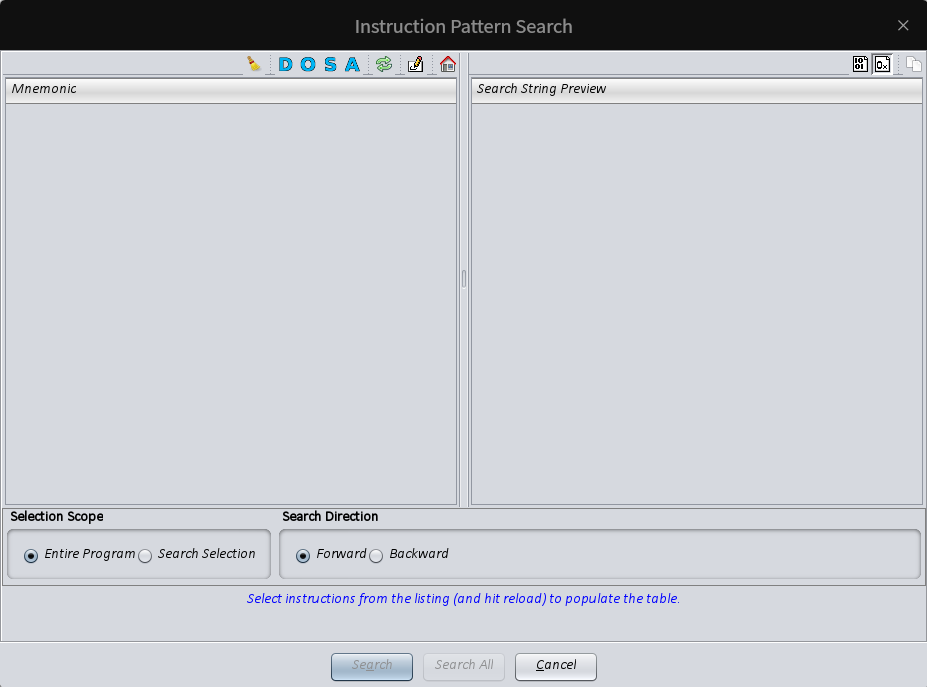
Task: Choose Backward search direction
Action: (x=409, y=554)
